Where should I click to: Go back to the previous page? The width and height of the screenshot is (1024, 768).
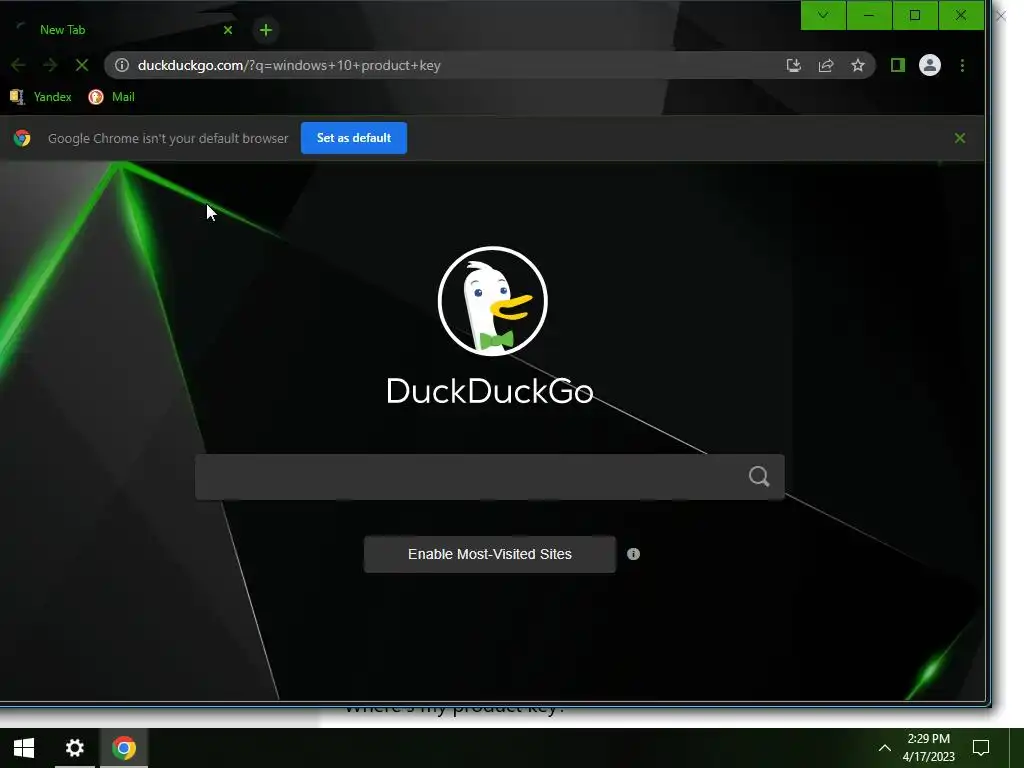(18, 65)
